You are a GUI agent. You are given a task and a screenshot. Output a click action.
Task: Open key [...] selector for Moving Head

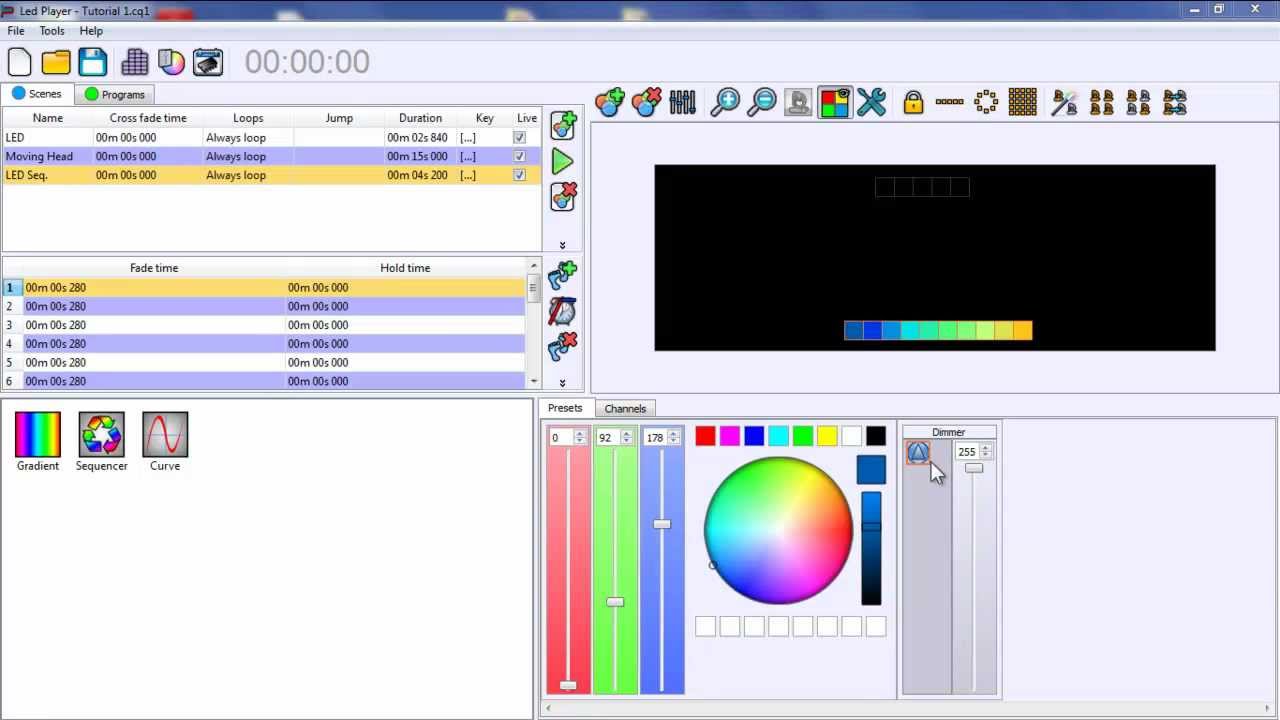click(x=468, y=157)
